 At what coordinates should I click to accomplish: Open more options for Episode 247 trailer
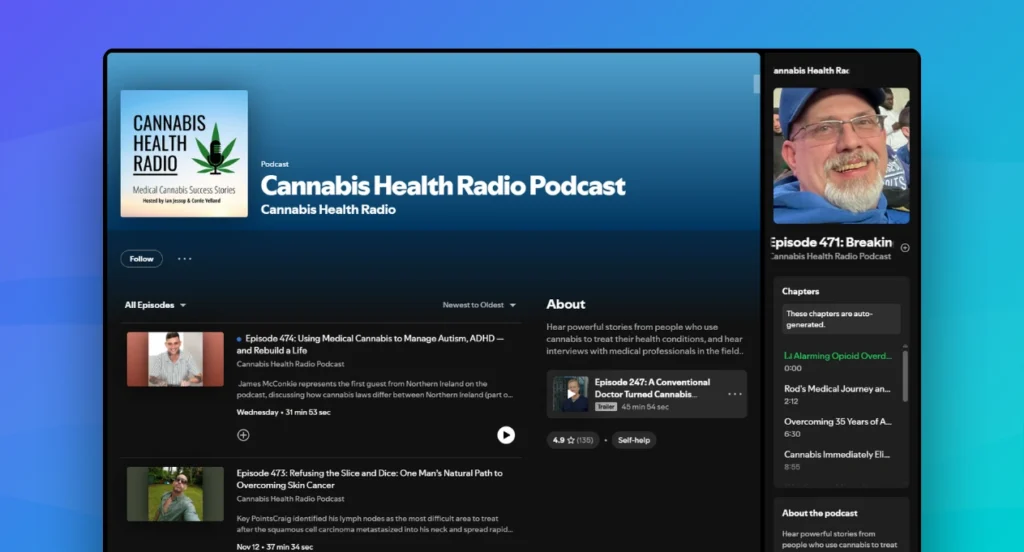click(735, 394)
